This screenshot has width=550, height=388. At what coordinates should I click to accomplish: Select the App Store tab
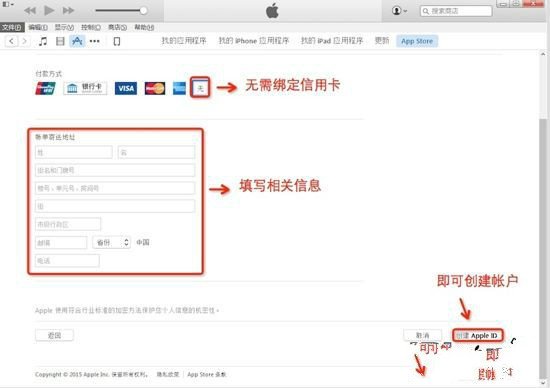click(417, 41)
